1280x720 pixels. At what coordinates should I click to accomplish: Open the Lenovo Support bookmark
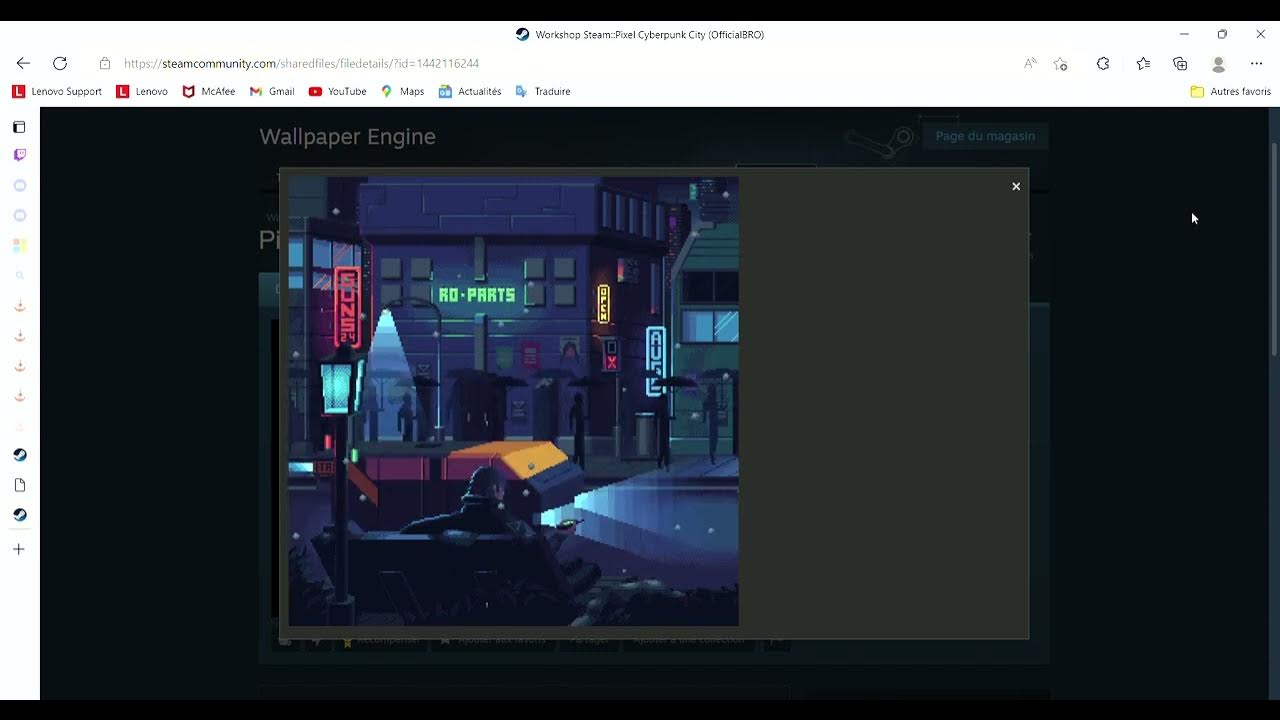(x=57, y=91)
